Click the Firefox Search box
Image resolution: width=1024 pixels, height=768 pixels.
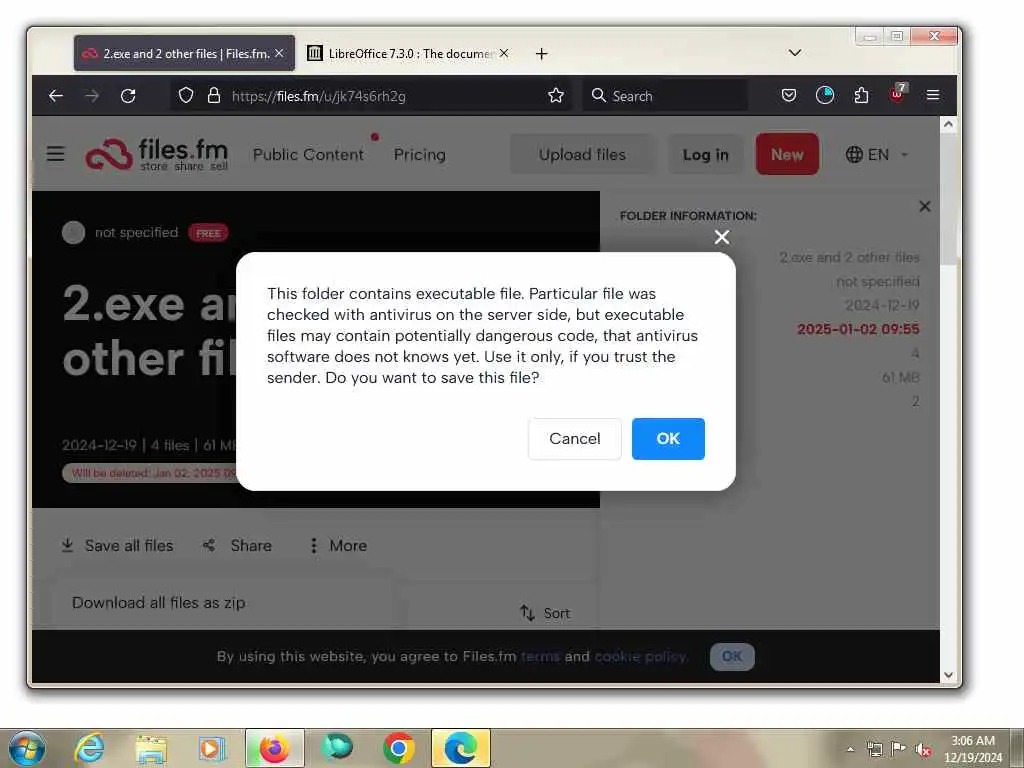[666, 96]
